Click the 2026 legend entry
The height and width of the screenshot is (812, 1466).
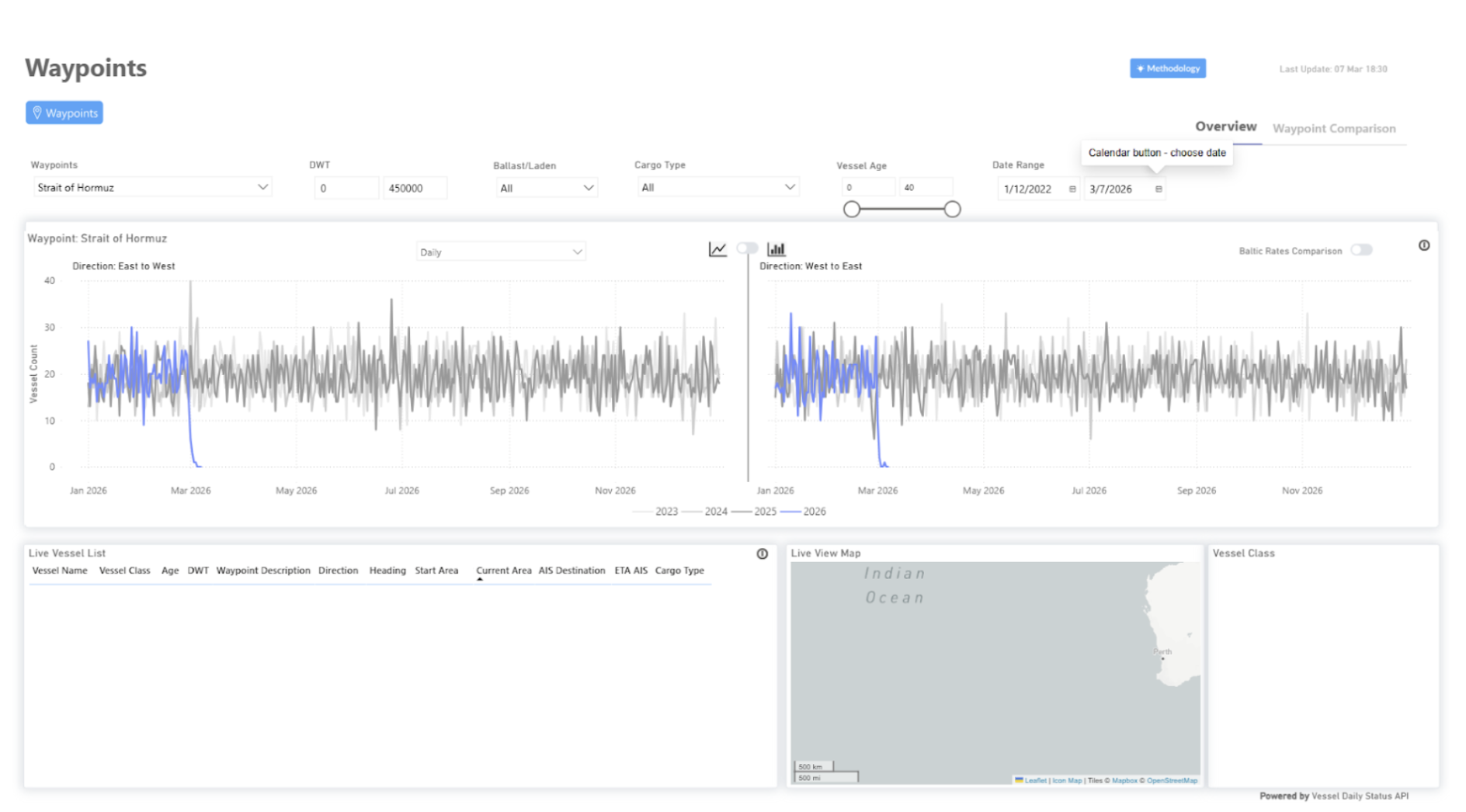[804, 511]
